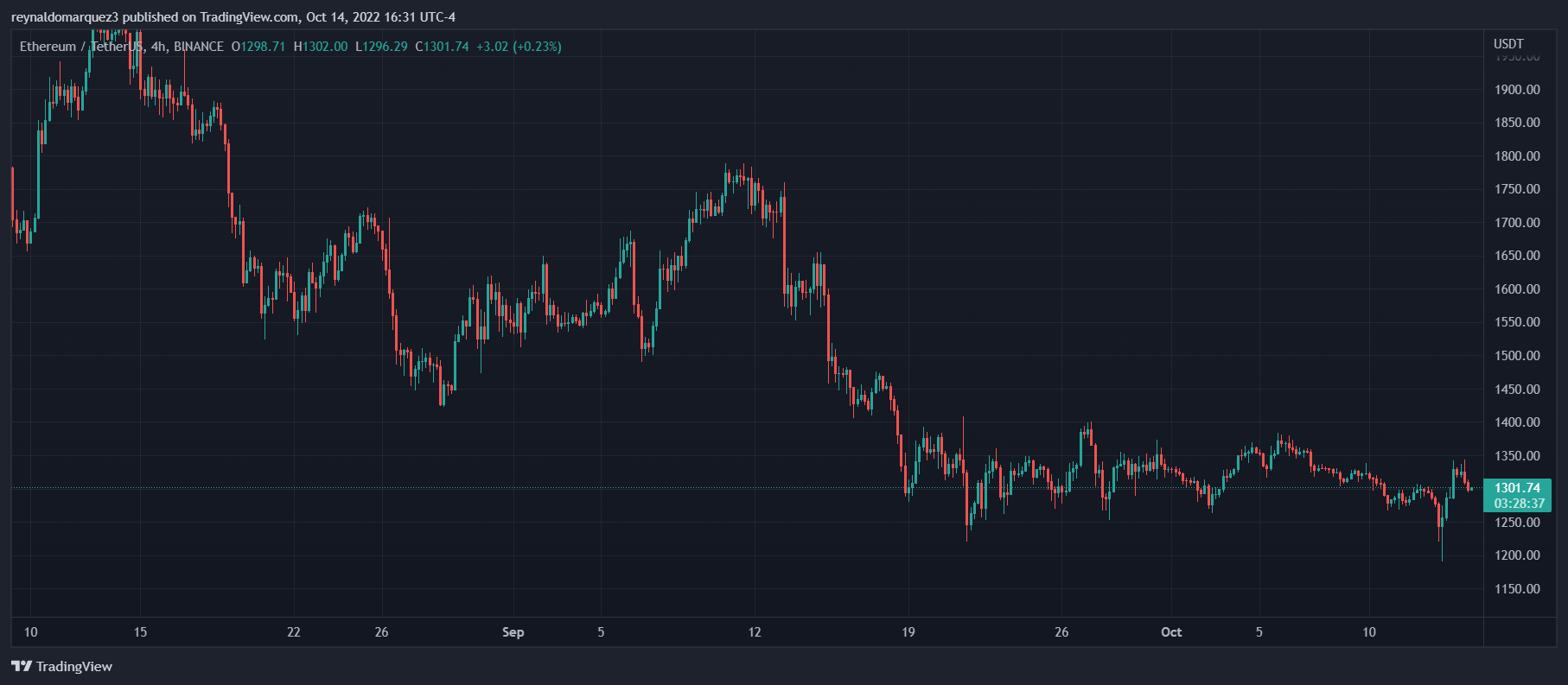Image resolution: width=1568 pixels, height=685 pixels.
Task: Click the 1150.00 price scale label
Action: (1517, 589)
